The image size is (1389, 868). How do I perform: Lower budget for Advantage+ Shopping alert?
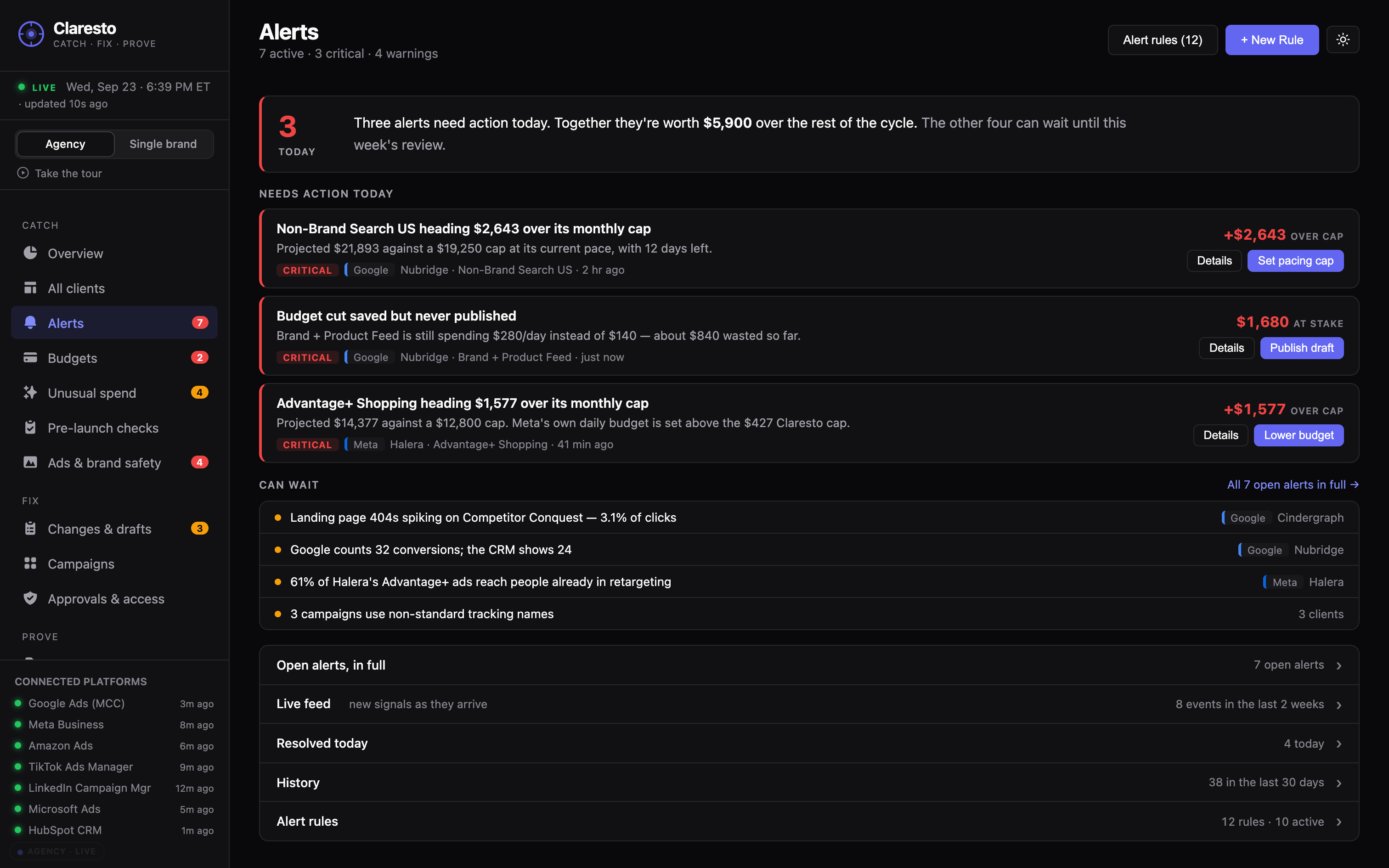click(1299, 435)
